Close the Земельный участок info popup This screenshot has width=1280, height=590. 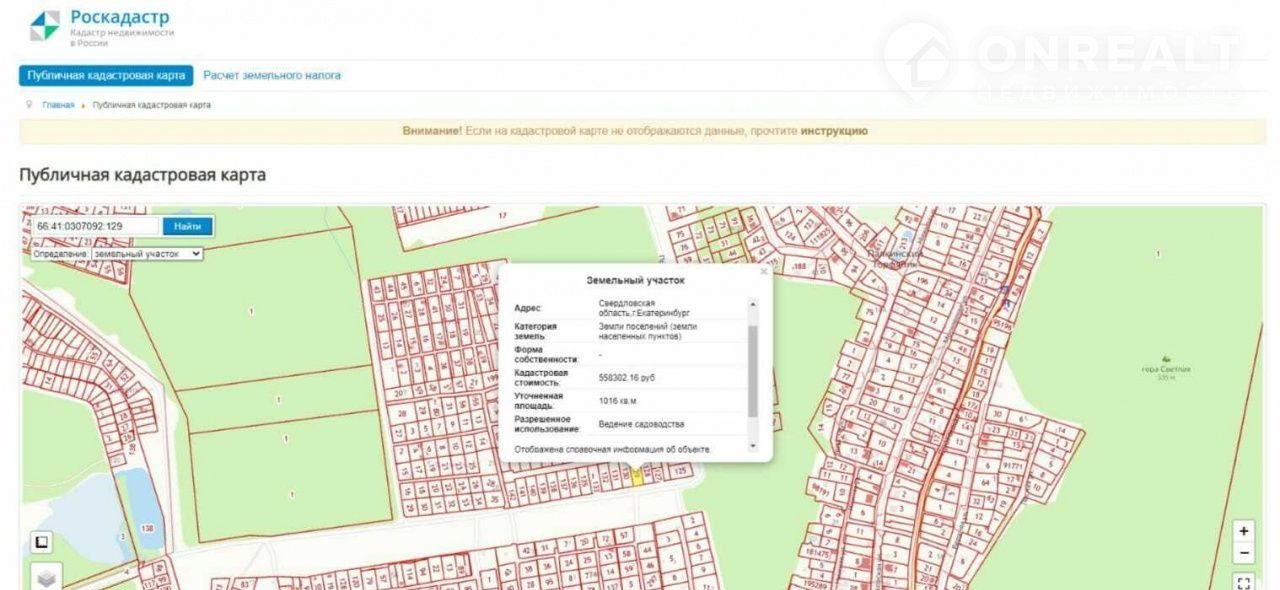[x=763, y=271]
